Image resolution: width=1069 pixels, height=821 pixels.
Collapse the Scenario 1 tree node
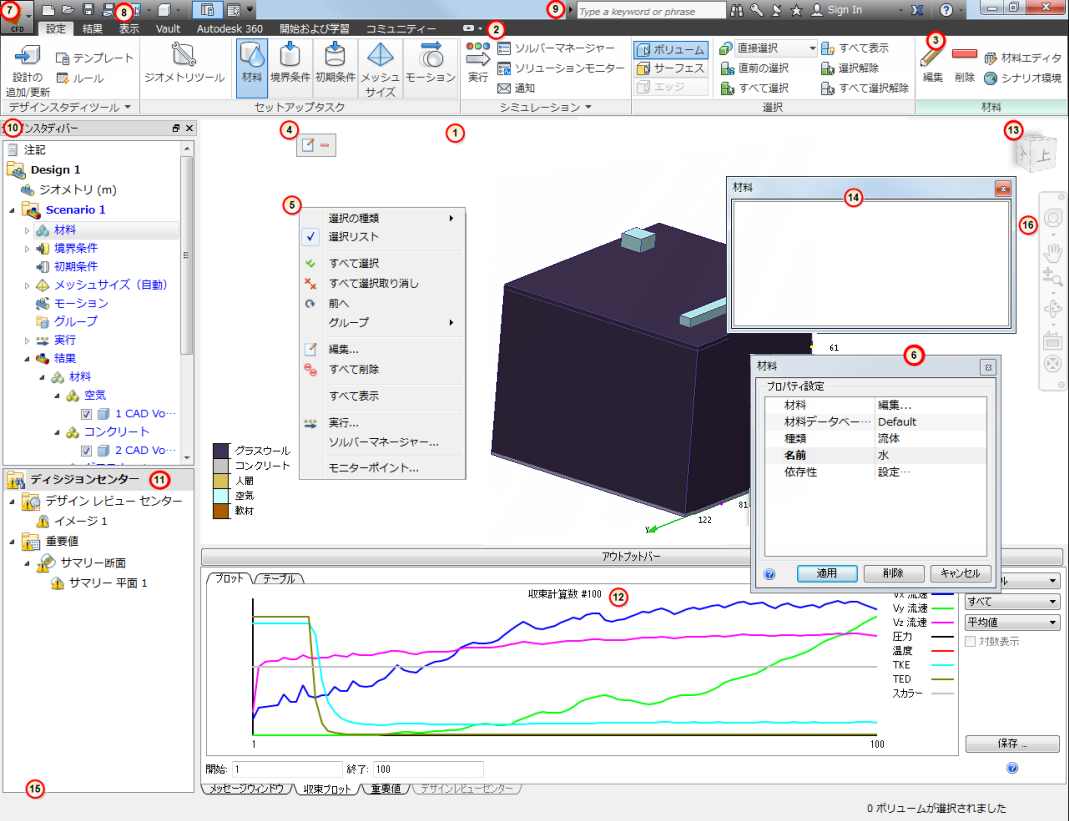click(12, 211)
